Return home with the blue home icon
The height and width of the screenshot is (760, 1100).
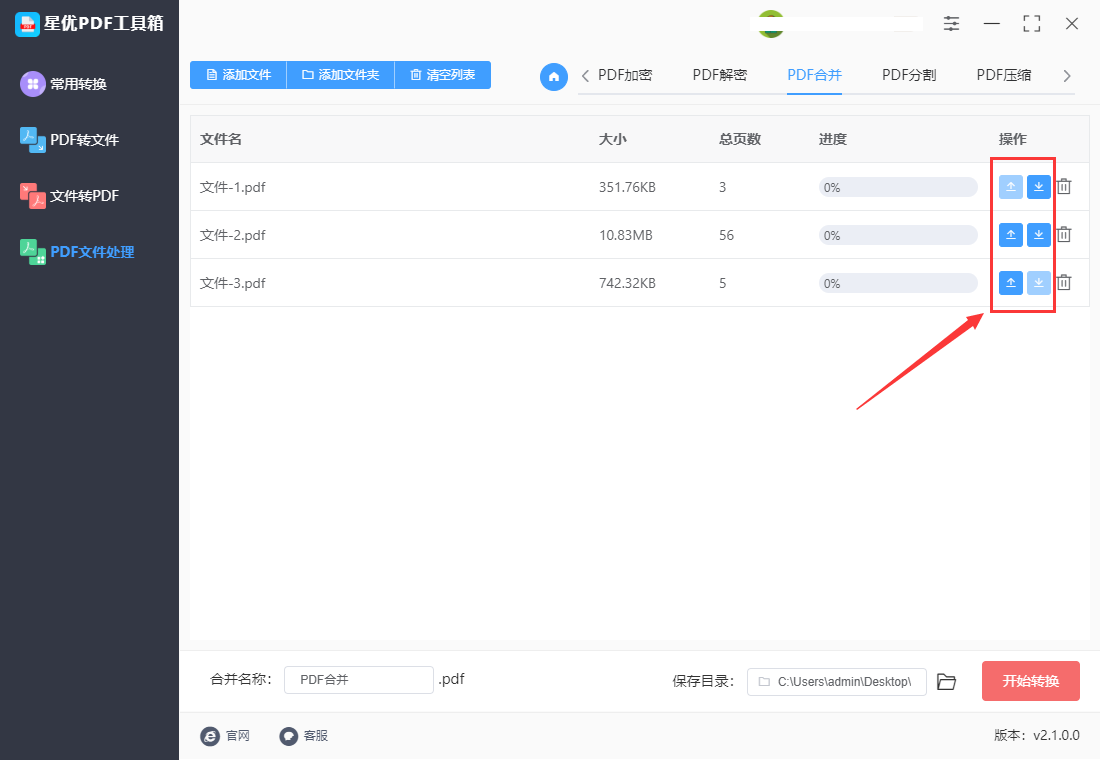tap(554, 76)
